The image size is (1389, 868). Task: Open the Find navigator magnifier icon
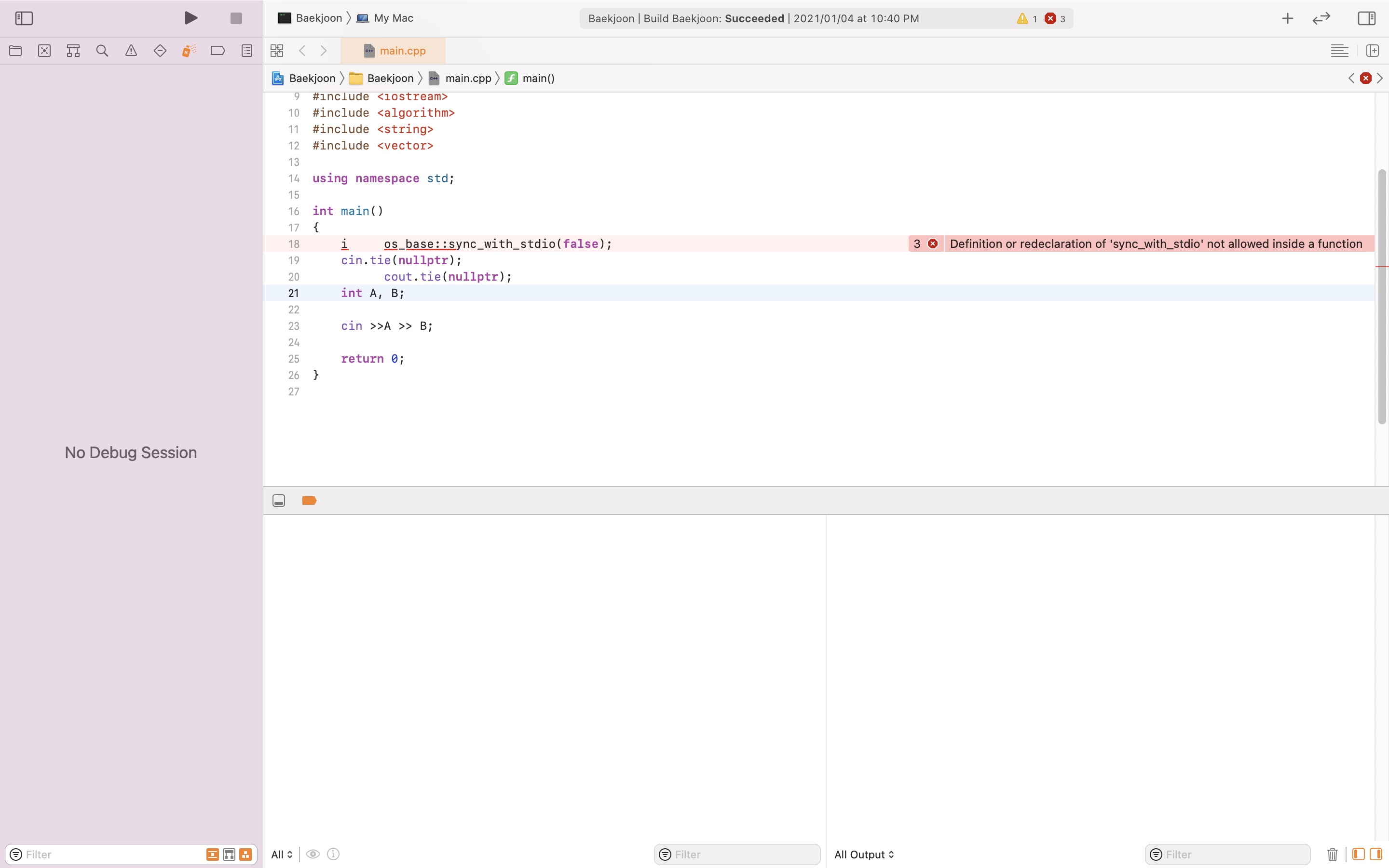point(102,51)
